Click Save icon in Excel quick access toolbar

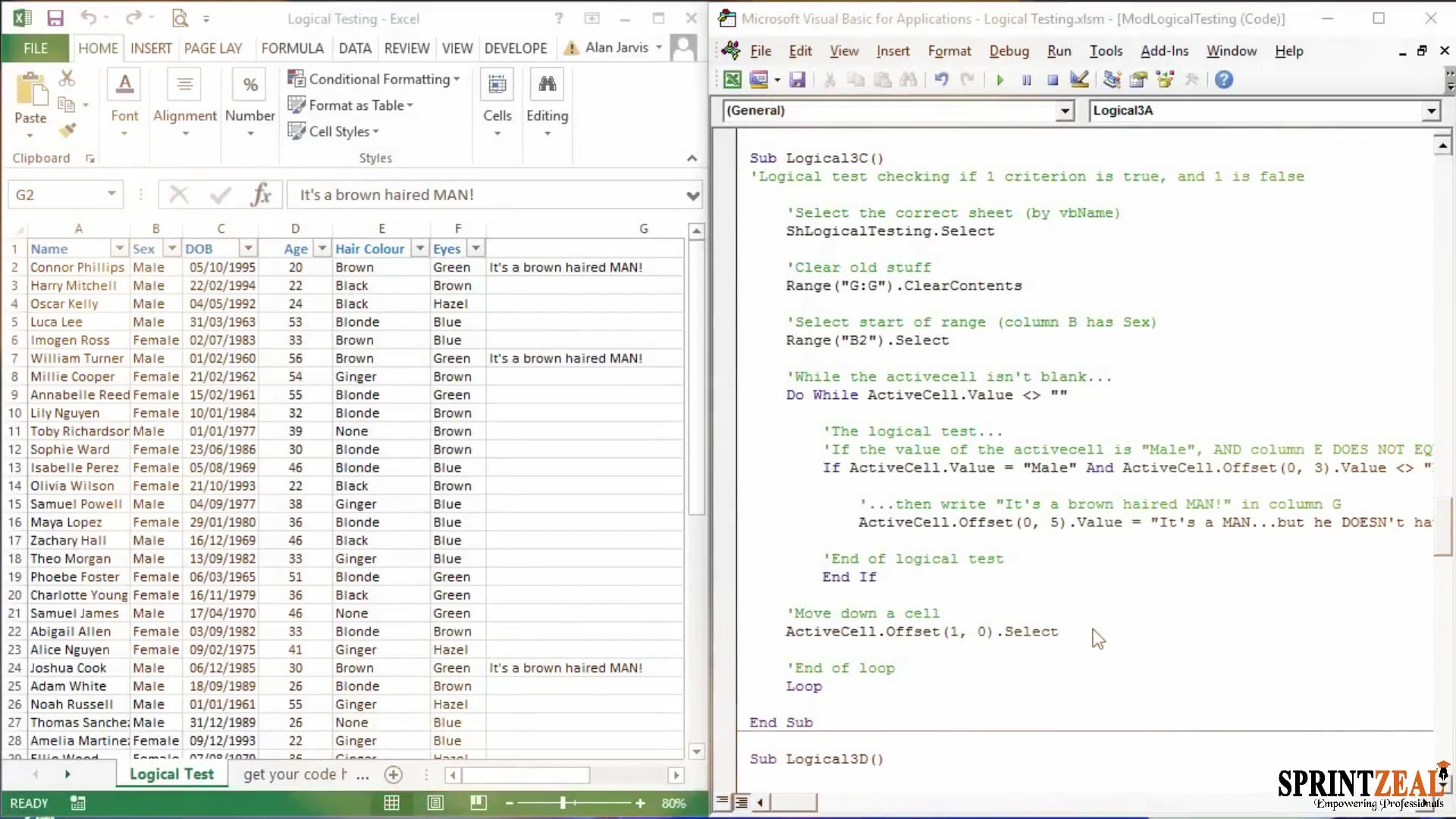point(55,18)
